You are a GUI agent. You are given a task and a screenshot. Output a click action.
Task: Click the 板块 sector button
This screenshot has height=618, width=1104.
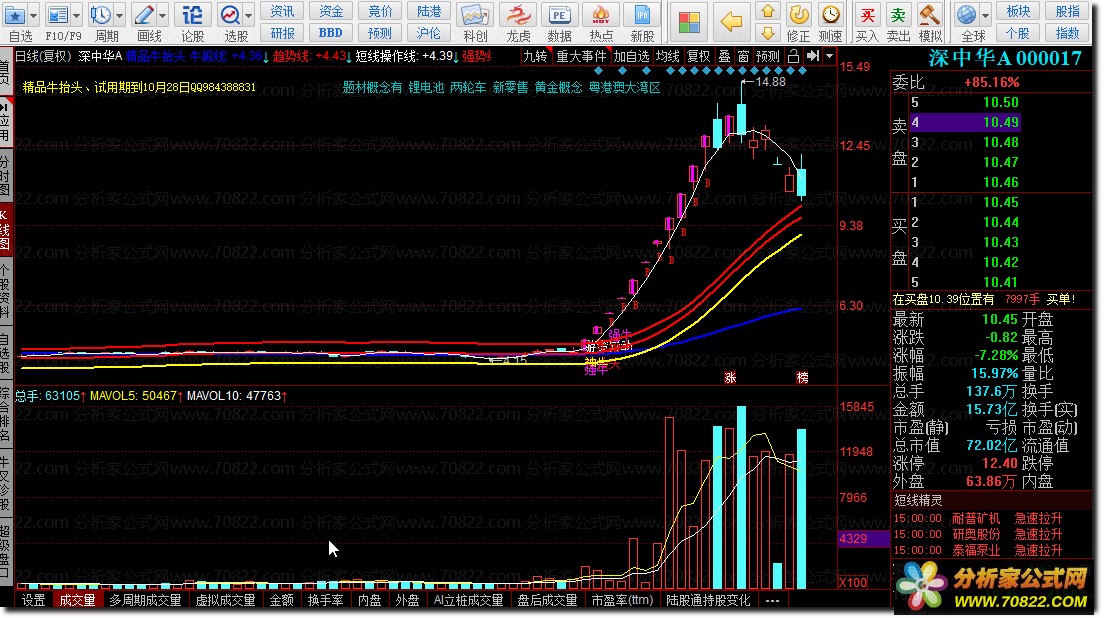click(x=1018, y=11)
